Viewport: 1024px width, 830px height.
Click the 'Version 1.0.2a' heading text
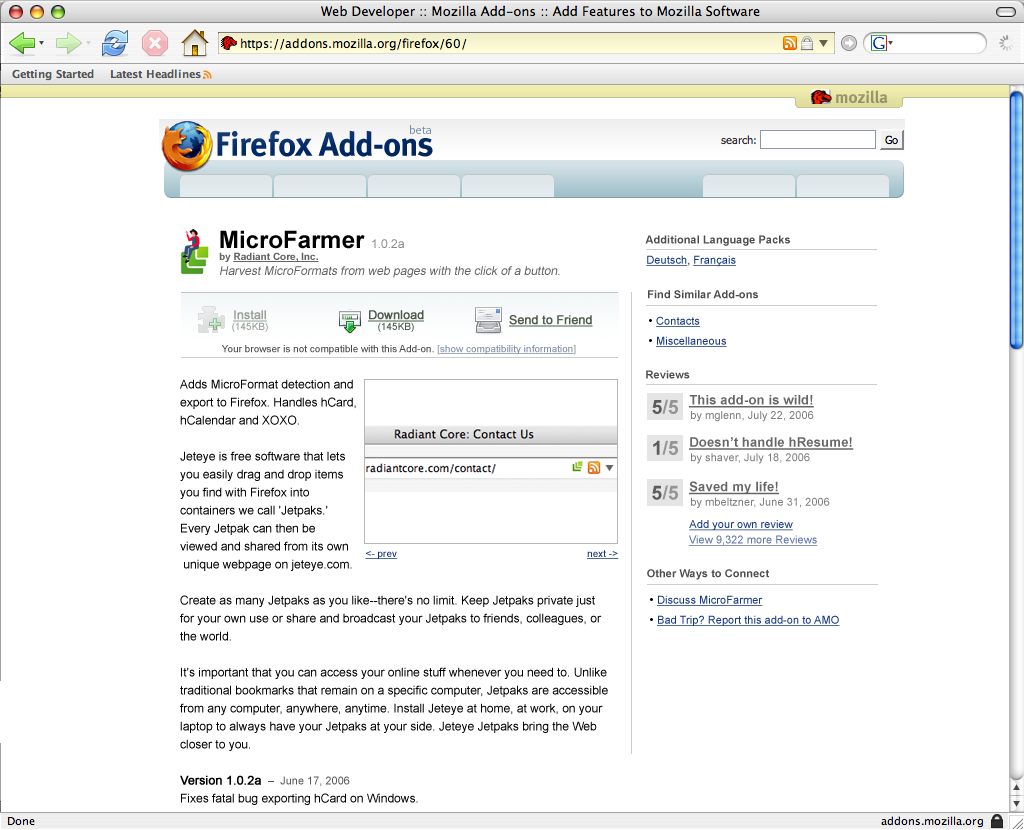point(220,780)
